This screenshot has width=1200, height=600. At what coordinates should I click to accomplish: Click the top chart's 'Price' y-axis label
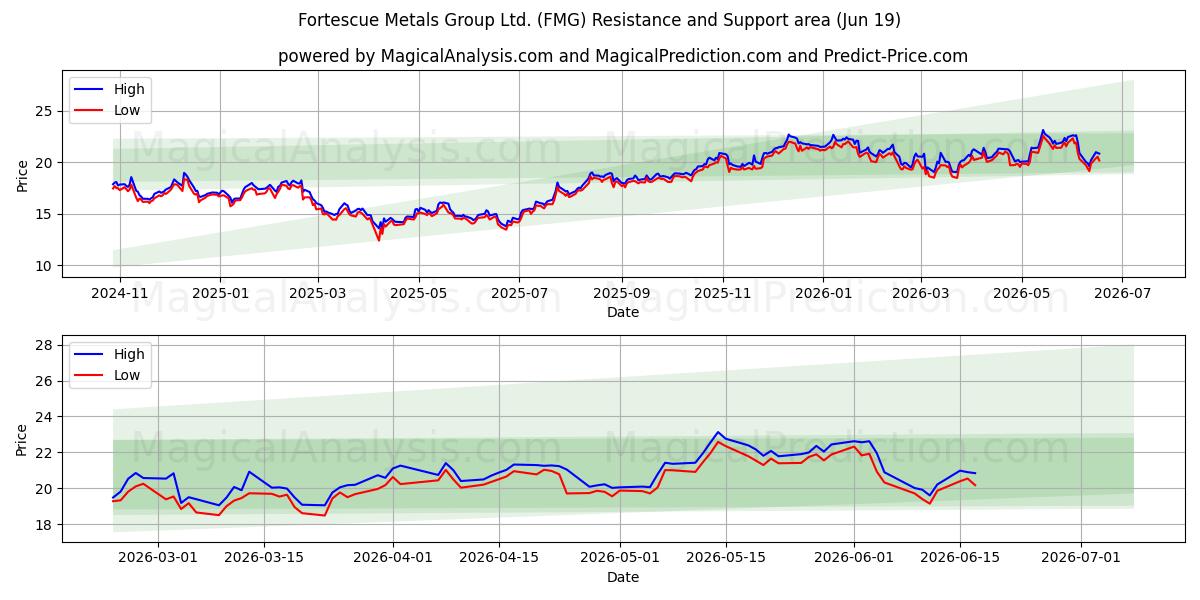click(22, 174)
